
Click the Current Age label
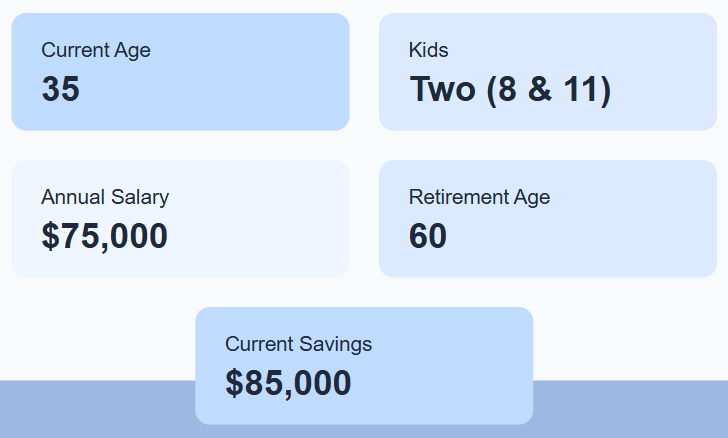coord(96,50)
